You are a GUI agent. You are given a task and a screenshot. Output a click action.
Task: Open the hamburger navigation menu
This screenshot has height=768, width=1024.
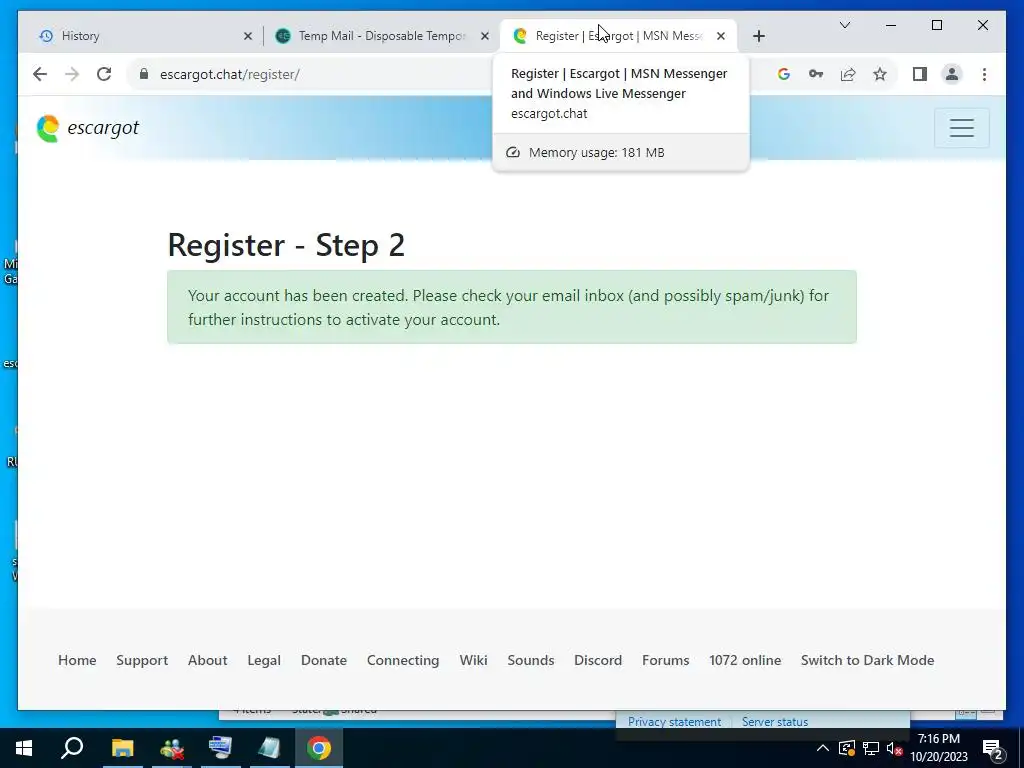pos(961,128)
